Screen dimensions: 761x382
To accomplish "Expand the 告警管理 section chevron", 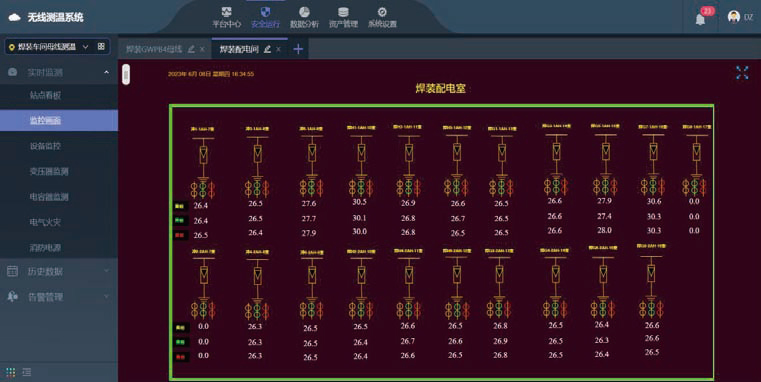I will coord(106,297).
